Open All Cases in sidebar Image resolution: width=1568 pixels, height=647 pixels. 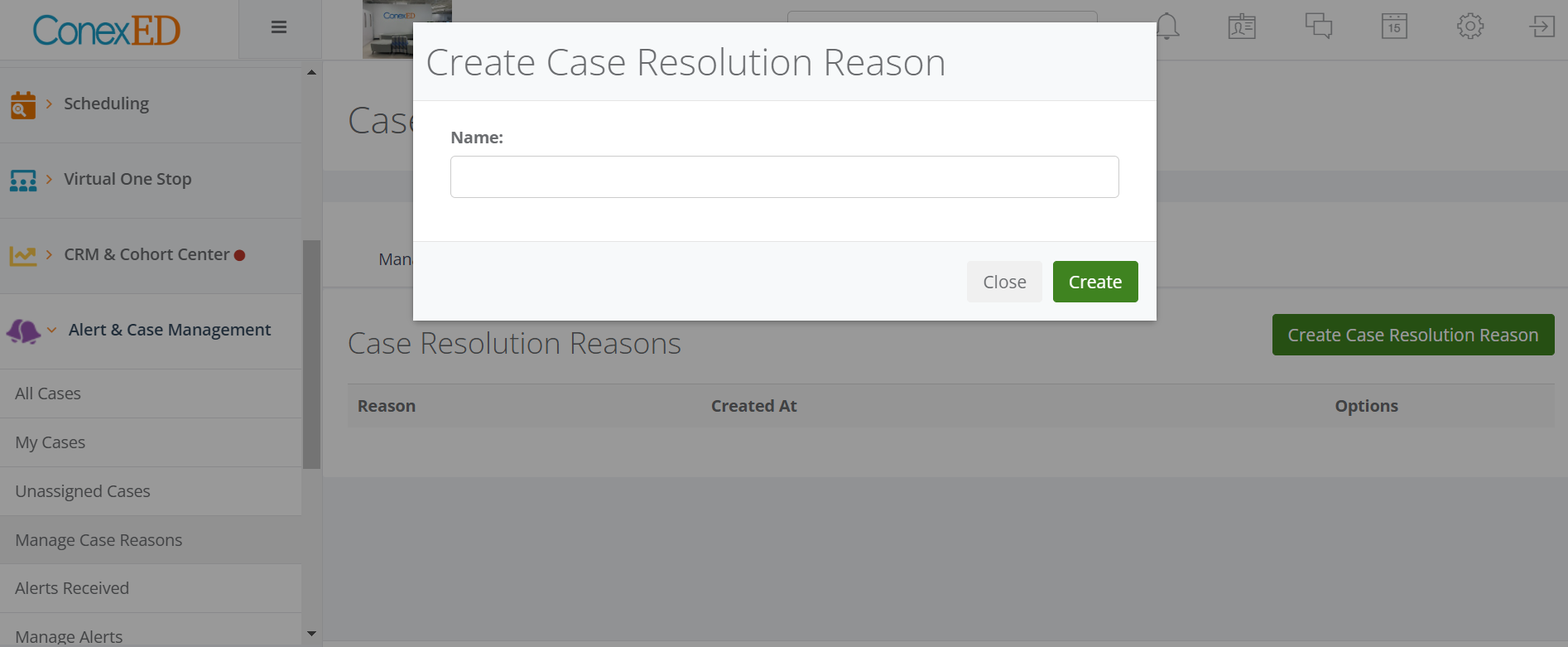coord(48,394)
